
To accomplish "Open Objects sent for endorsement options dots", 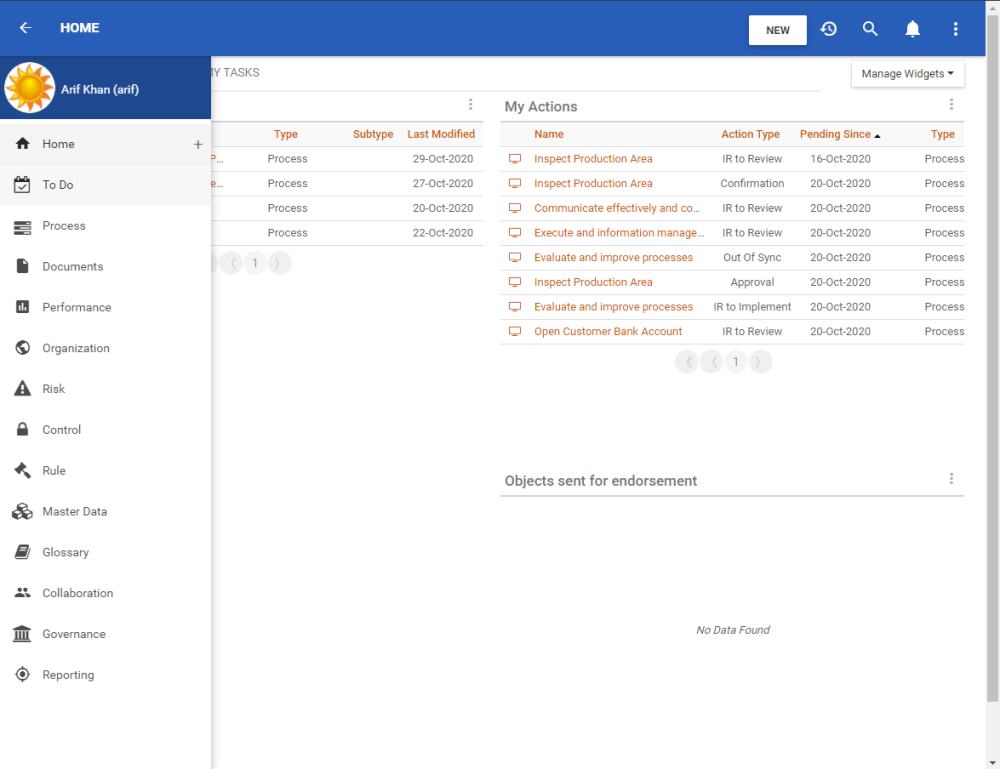I will (x=951, y=479).
